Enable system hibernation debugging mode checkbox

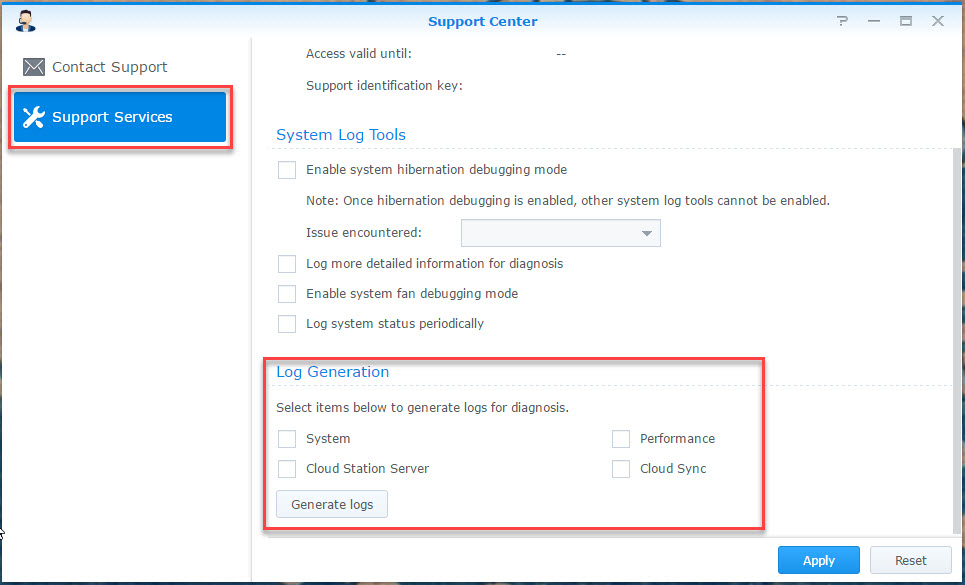coord(287,170)
